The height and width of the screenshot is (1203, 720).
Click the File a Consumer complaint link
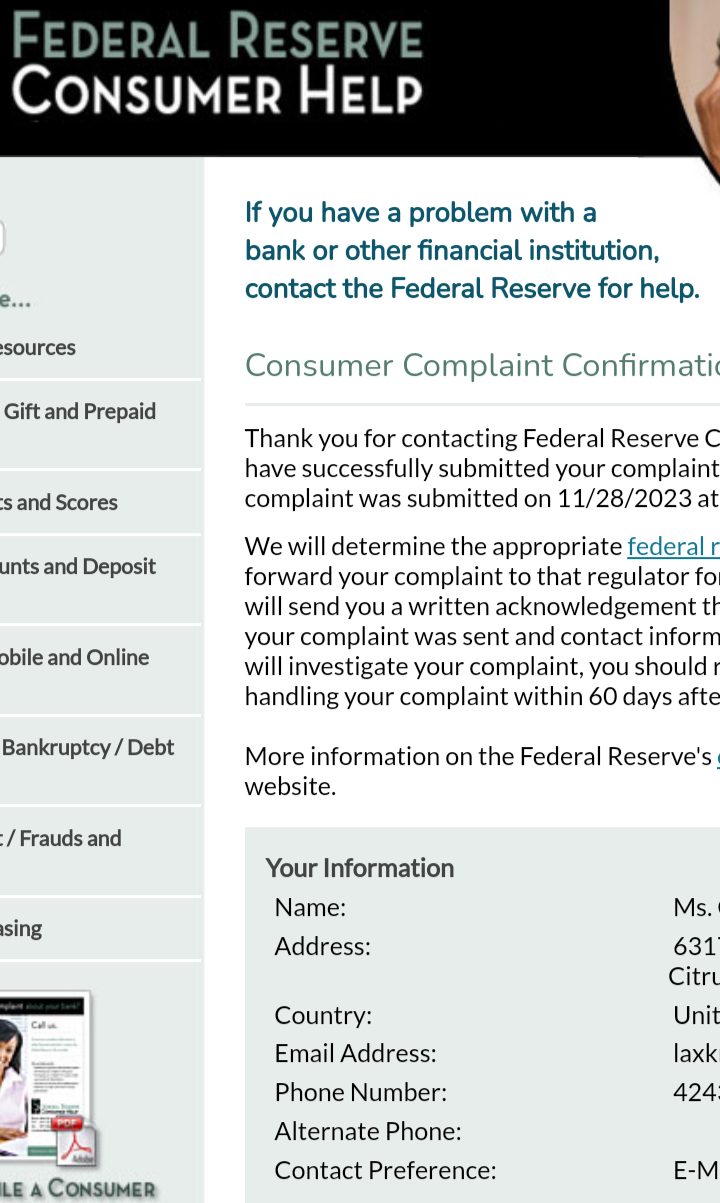point(78,1189)
